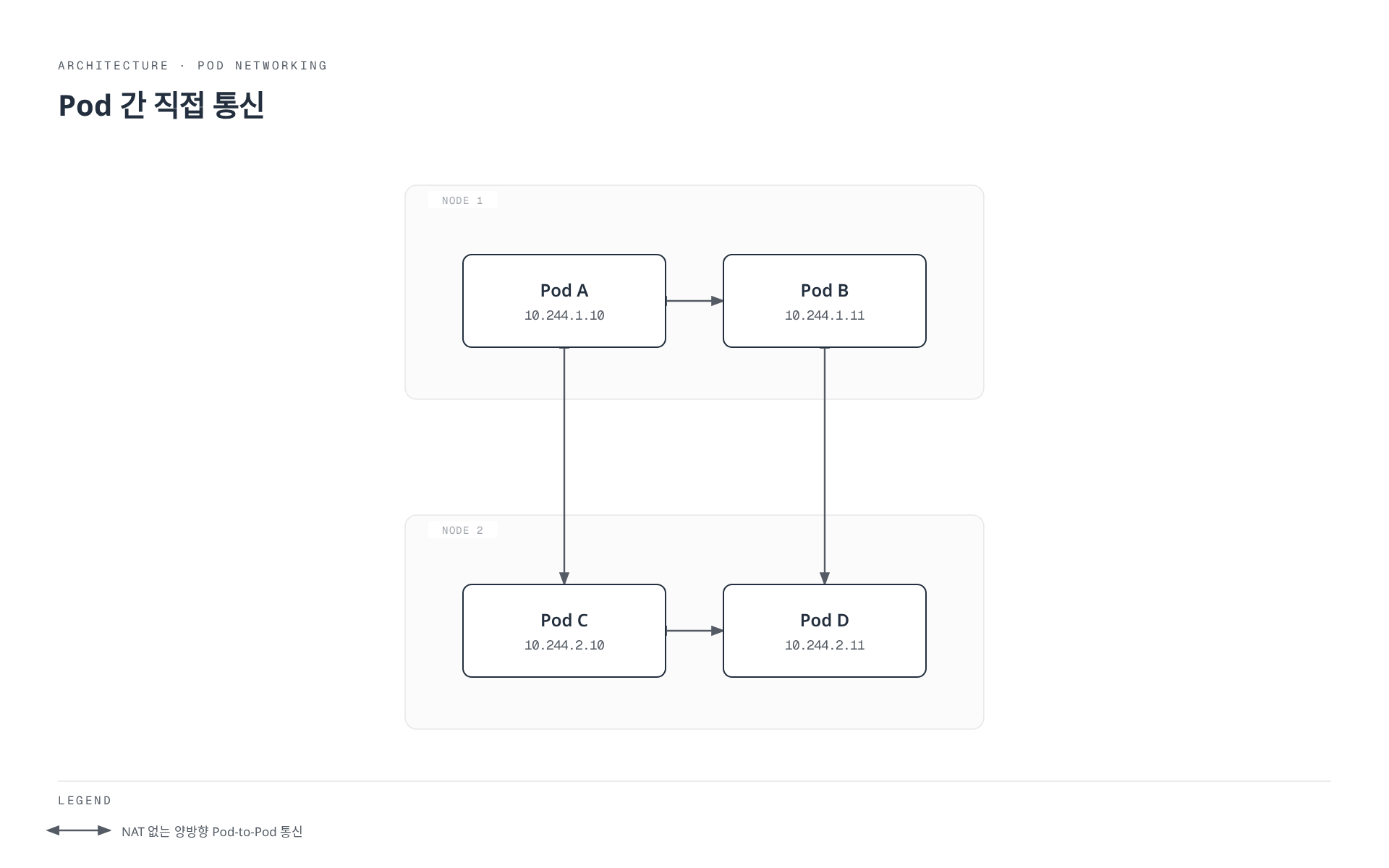Click the LEGEND heading
Image resolution: width=1389 pixels, height=868 pixels.
tap(85, 801)
